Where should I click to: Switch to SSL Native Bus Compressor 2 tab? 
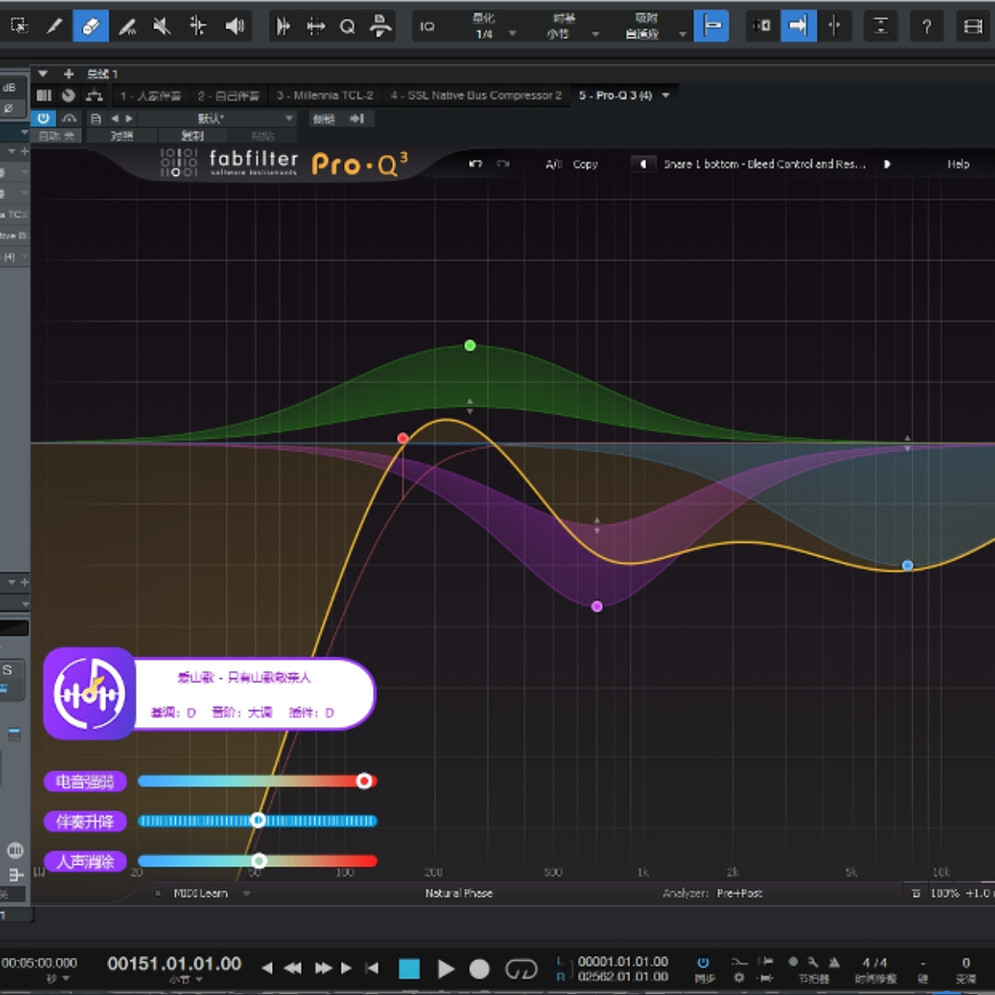click(x=475, y=95)
